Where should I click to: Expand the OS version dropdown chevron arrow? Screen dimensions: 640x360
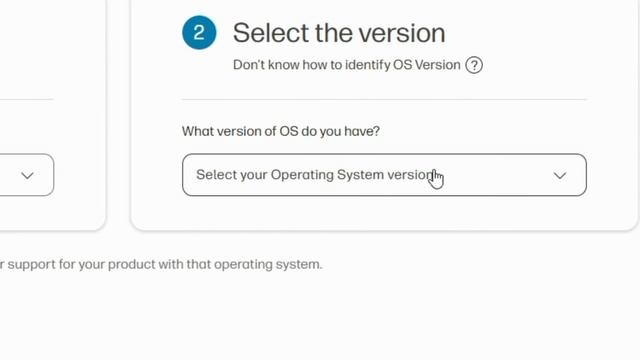coord(560,176)
